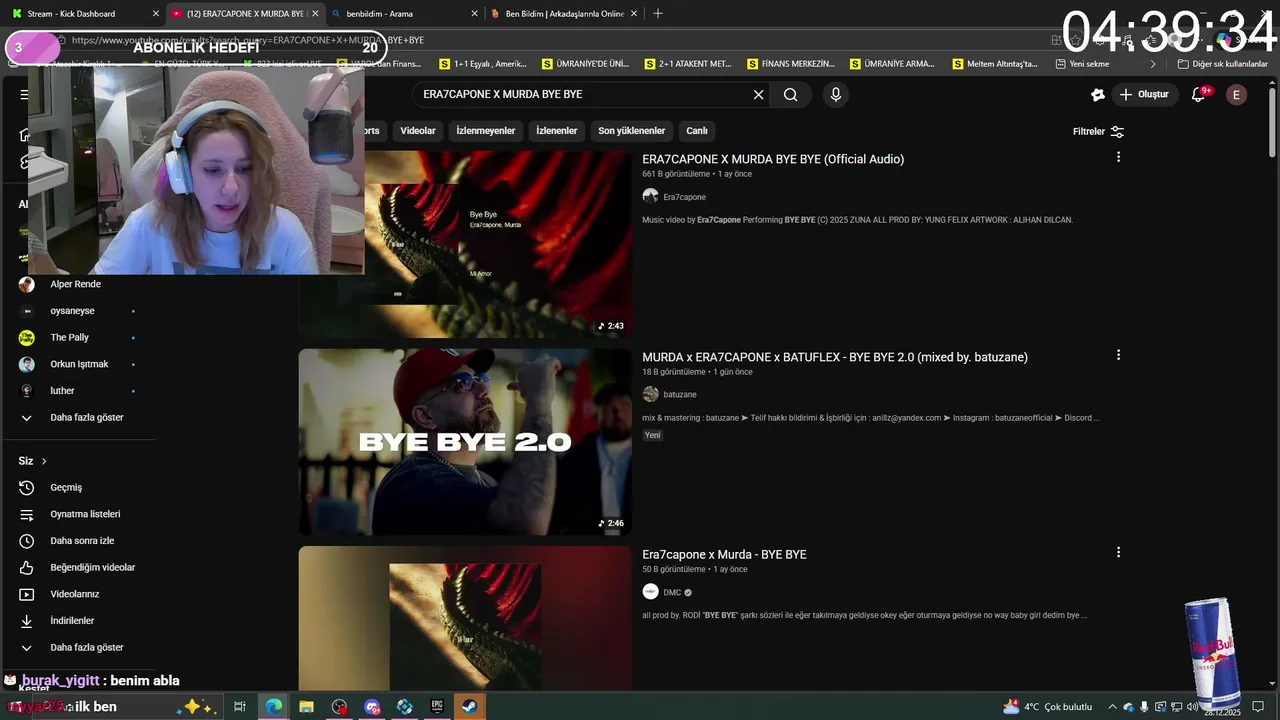Open Diğer sık kullanılanlar bookmarks folder
Screen dimensions: 1280x720
tap(1222, 64)
